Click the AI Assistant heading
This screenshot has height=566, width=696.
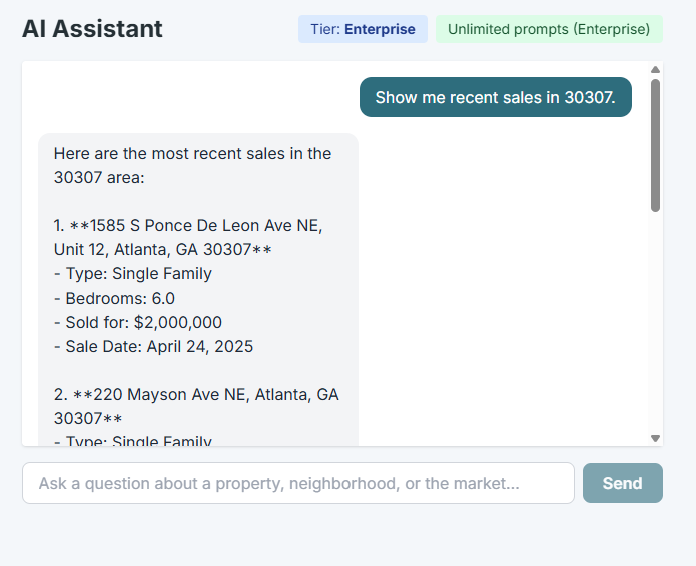click(x=92, y=29)
